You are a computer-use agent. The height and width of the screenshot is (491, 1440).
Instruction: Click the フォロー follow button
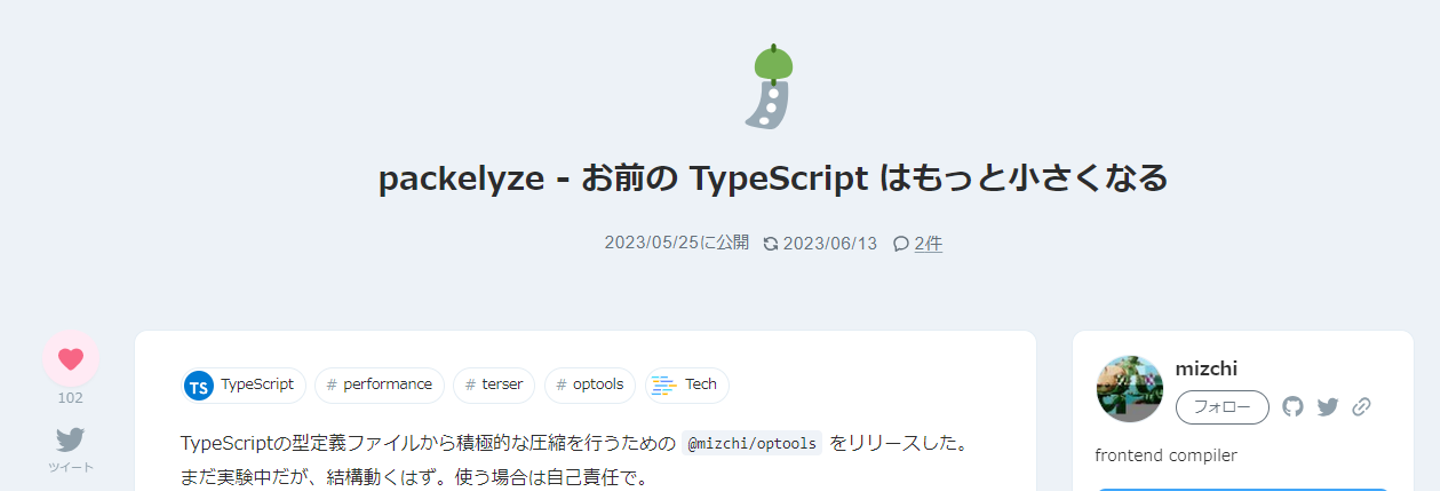[x=1222, y=407]
